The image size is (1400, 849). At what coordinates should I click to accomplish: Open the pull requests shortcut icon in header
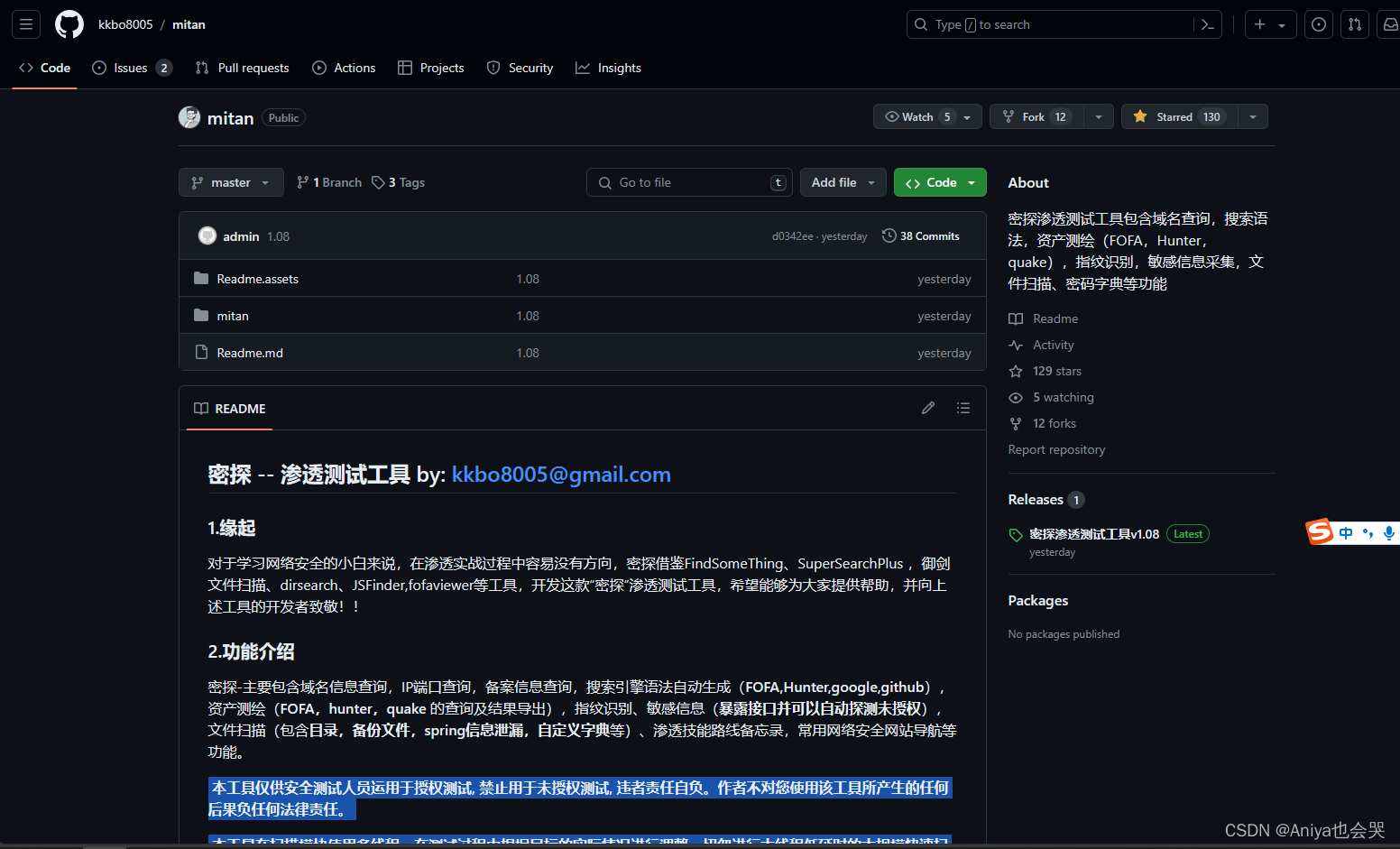tap(1355, 24)
